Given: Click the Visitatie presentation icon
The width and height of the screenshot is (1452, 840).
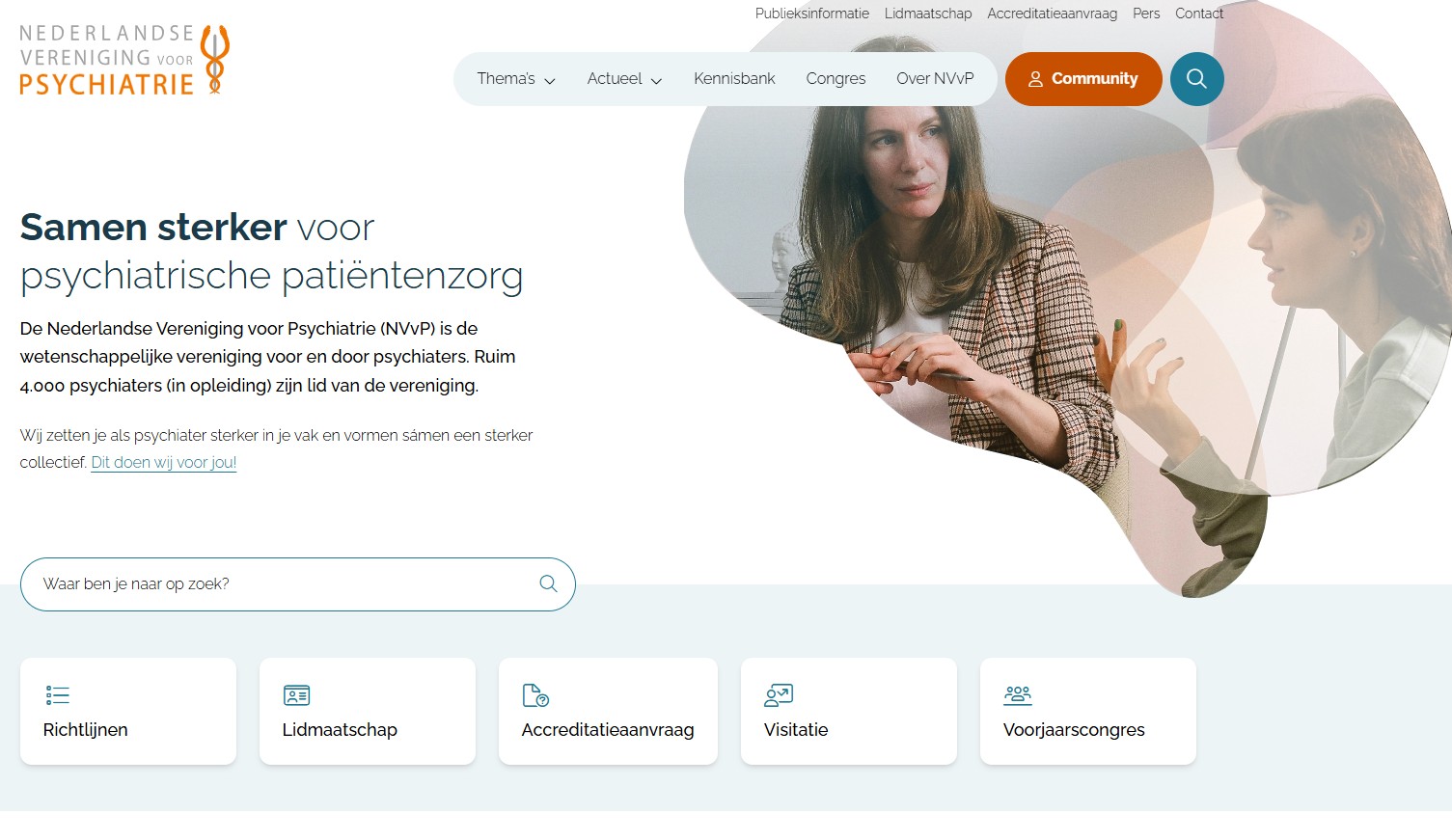Looking at the screenshot, I should coord(778,695).
